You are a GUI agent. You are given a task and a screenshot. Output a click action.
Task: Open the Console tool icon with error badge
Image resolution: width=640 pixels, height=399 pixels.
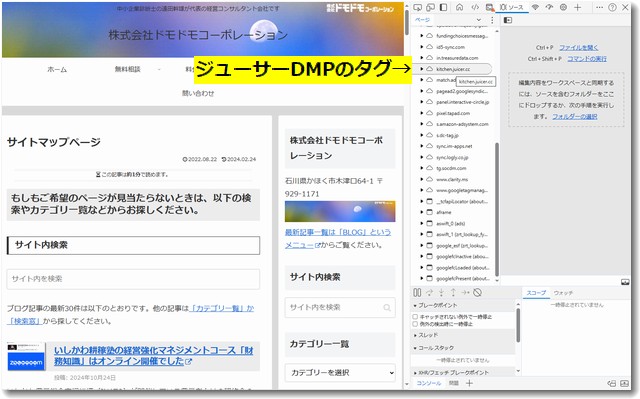489,7
